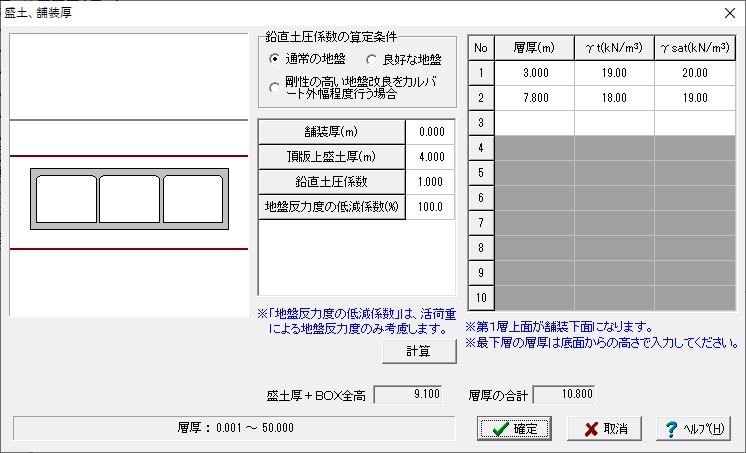Click the No column header
This screenshot has height=453, width=746.
click(x=481, y=48)
